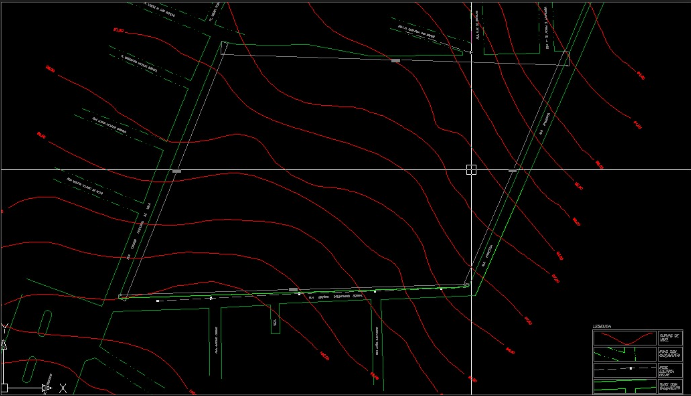This screenshot has width=691, height=396.
Task: Click the topmost red contour label at upper left
Action: coord(118,30)
